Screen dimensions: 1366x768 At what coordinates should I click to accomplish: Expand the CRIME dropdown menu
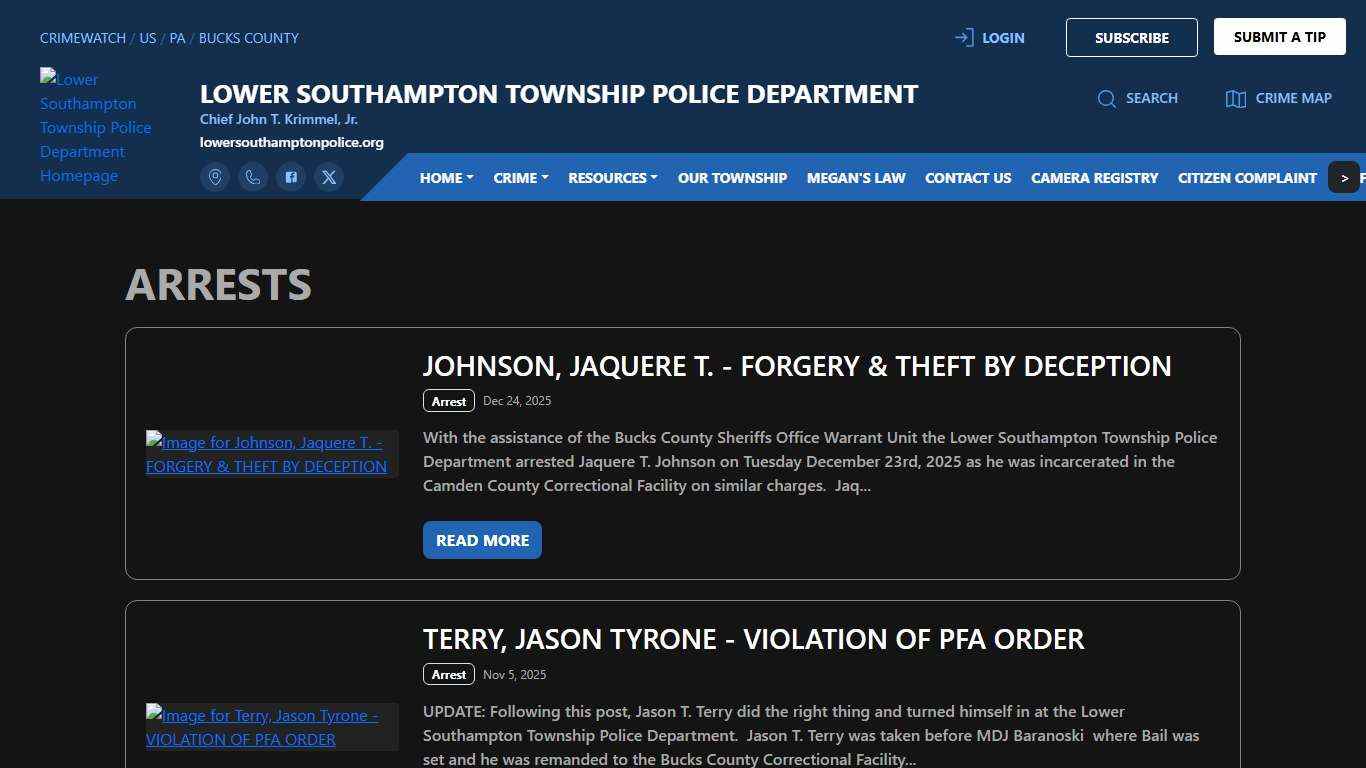[519, 177]
